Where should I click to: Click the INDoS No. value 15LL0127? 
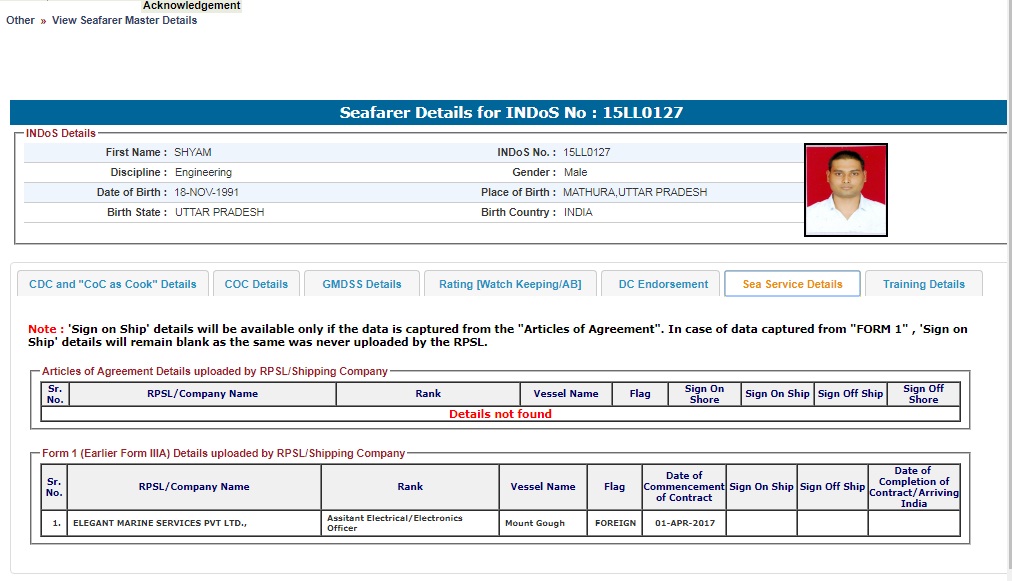point(586,152)
